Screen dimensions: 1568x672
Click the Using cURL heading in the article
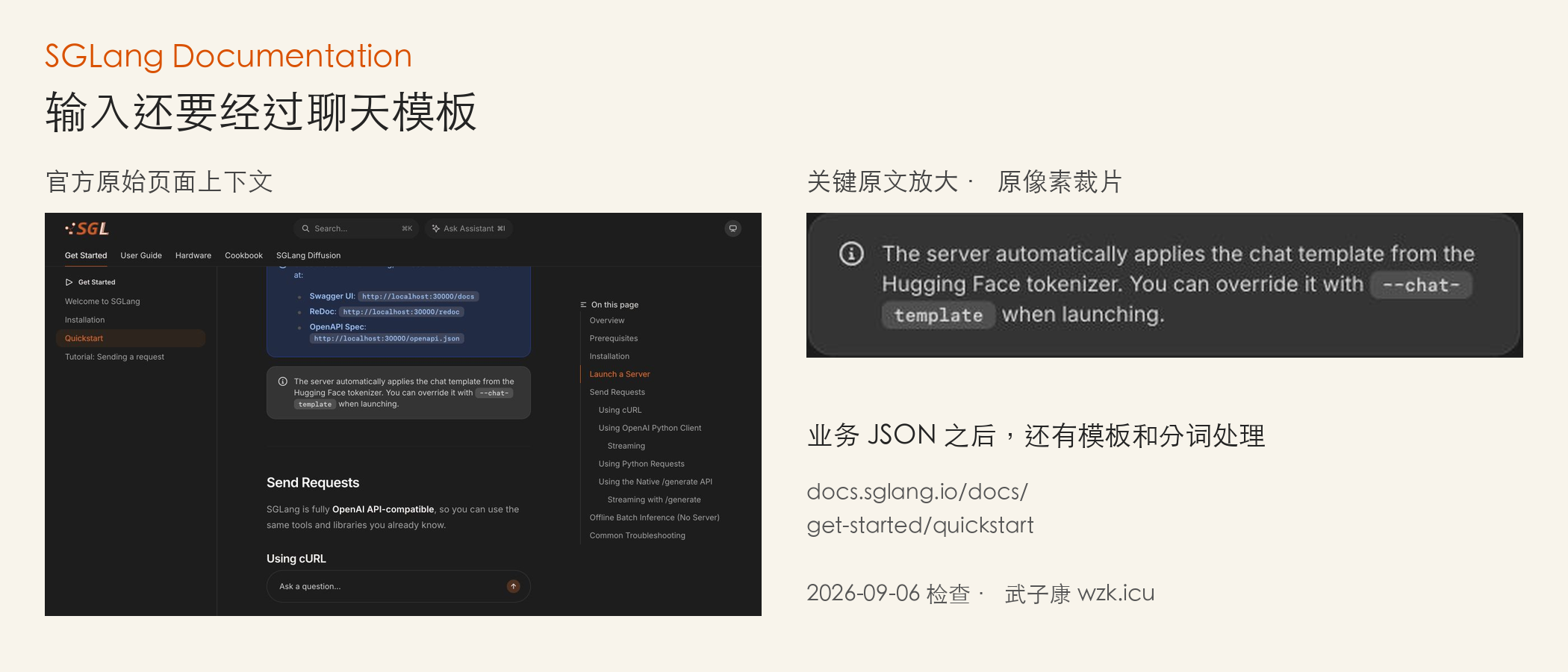click(296, 559)
